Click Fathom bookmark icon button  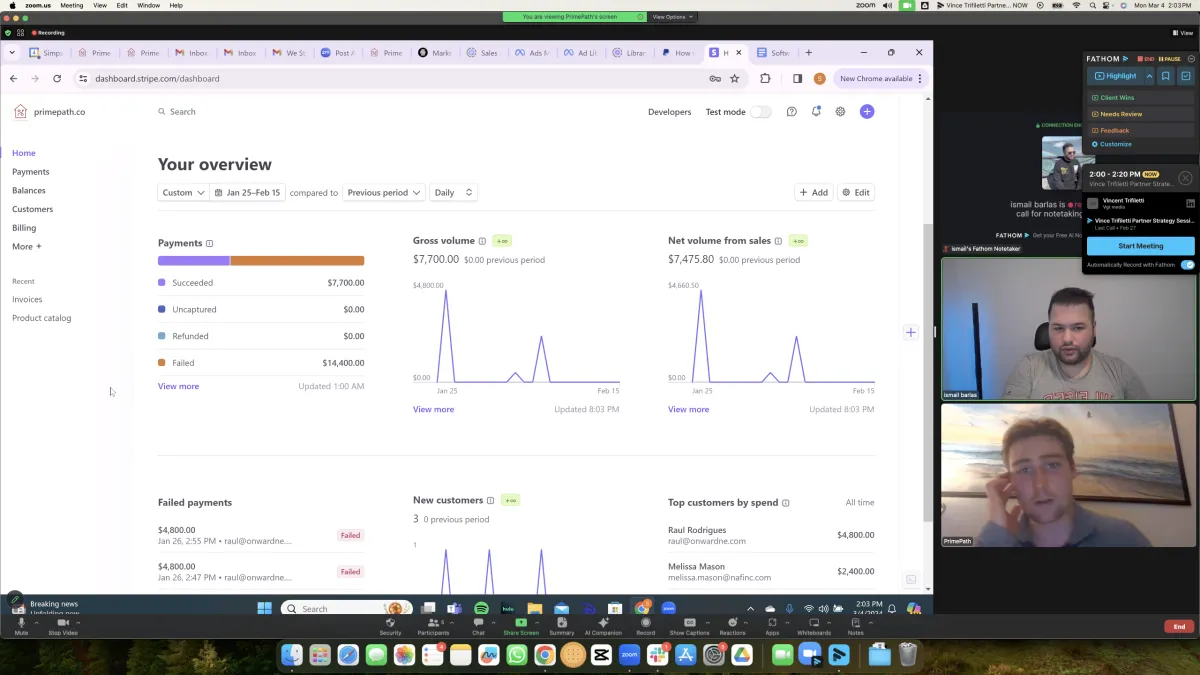tap(1166, 76)
